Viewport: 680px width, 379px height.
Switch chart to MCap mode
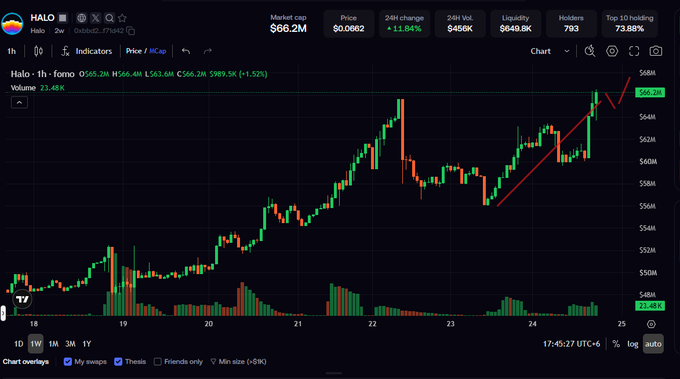pyautogui.click(x=157, y=51)
